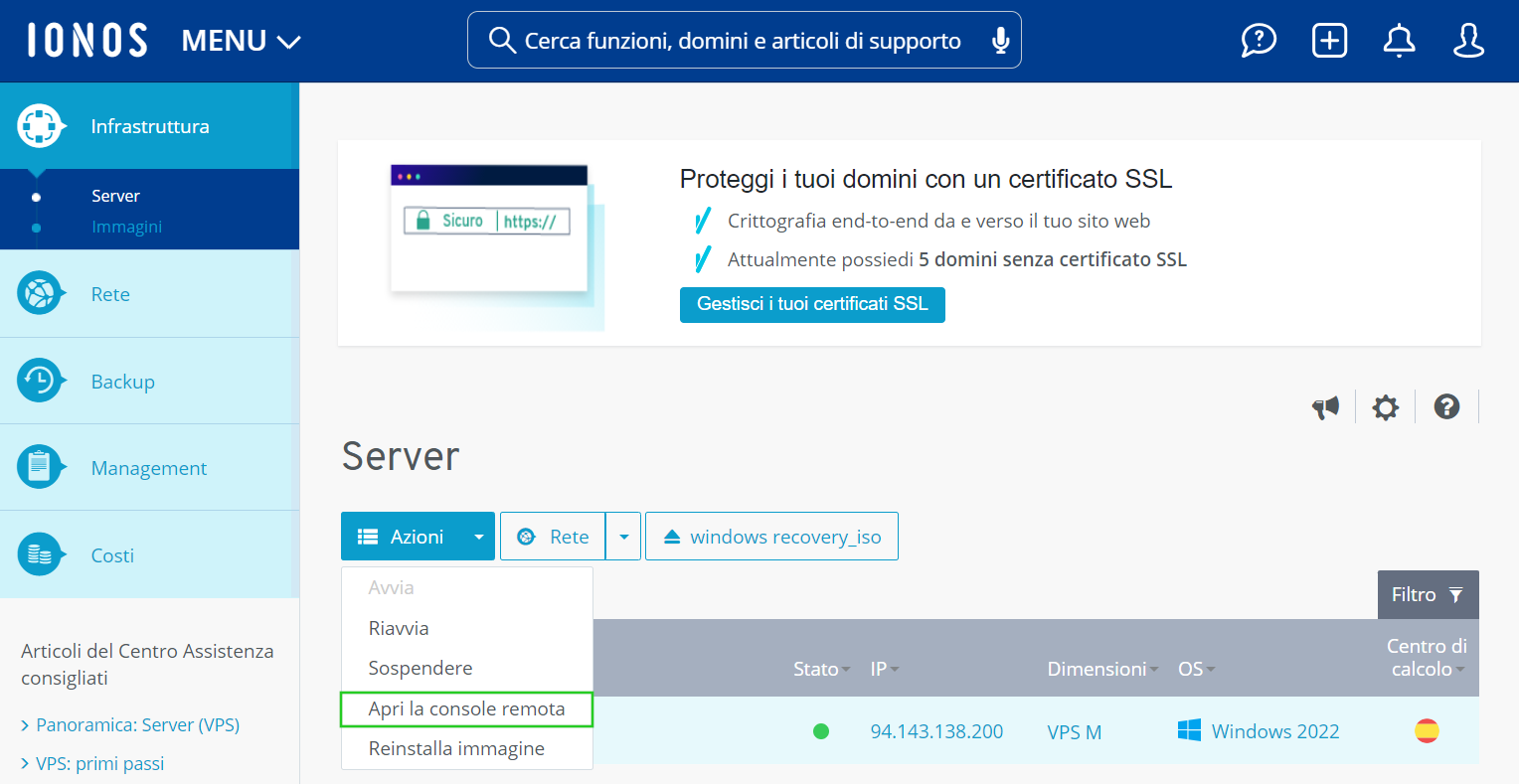The image size is (1519, 784).
Task: Open Immagini in the sidebar submenu
Action: click(x=126, y=227)
